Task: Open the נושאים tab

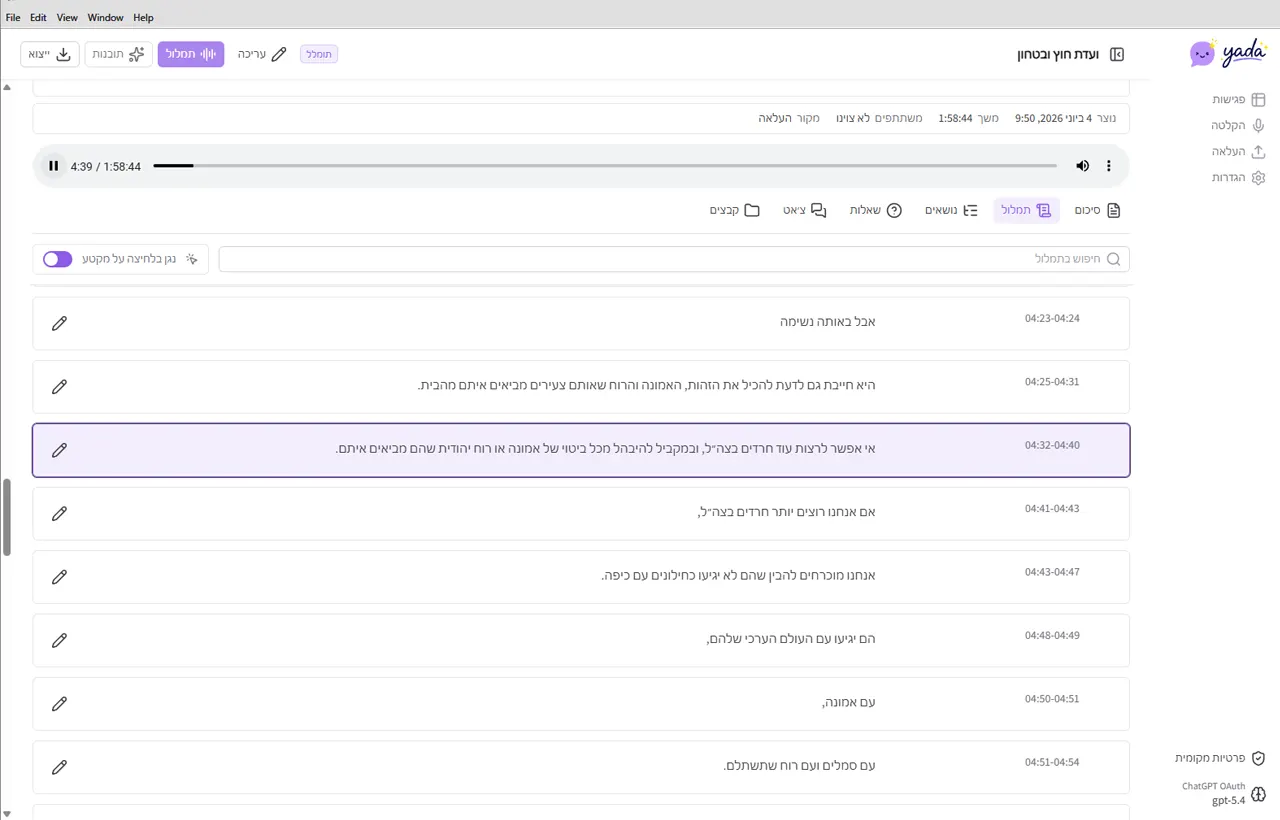Action: click(951, 210)
